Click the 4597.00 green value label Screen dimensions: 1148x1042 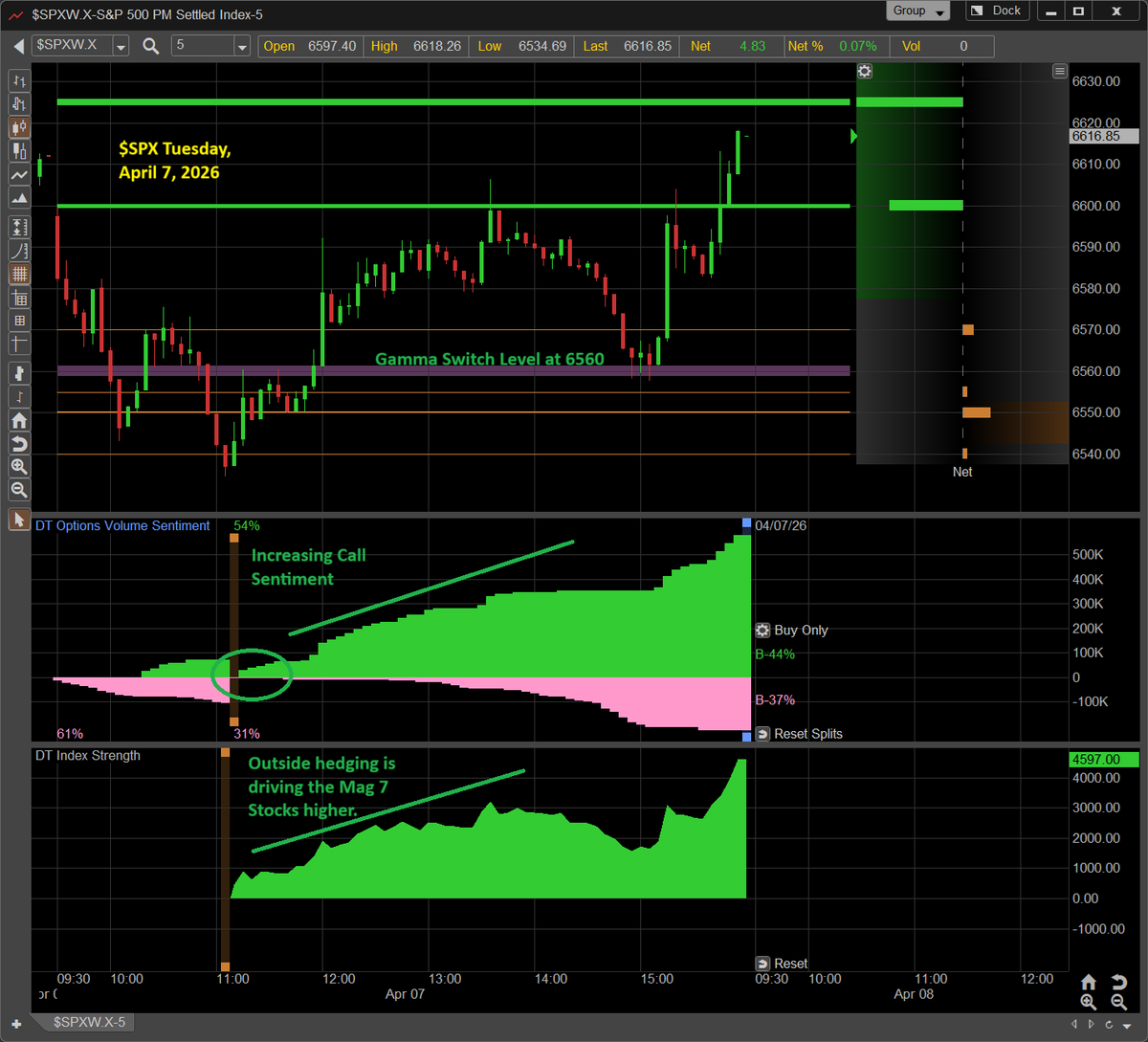click(x=1103, y=759)
